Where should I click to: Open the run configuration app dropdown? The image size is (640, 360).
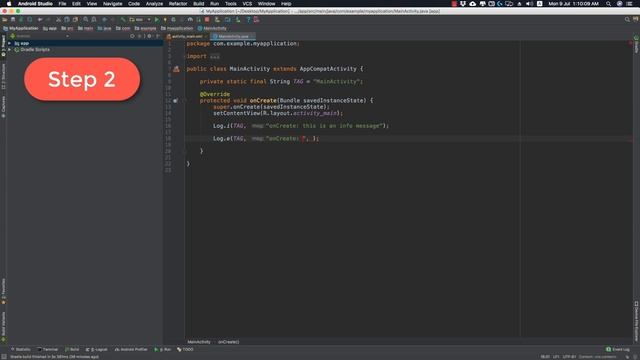click(140, 20)
